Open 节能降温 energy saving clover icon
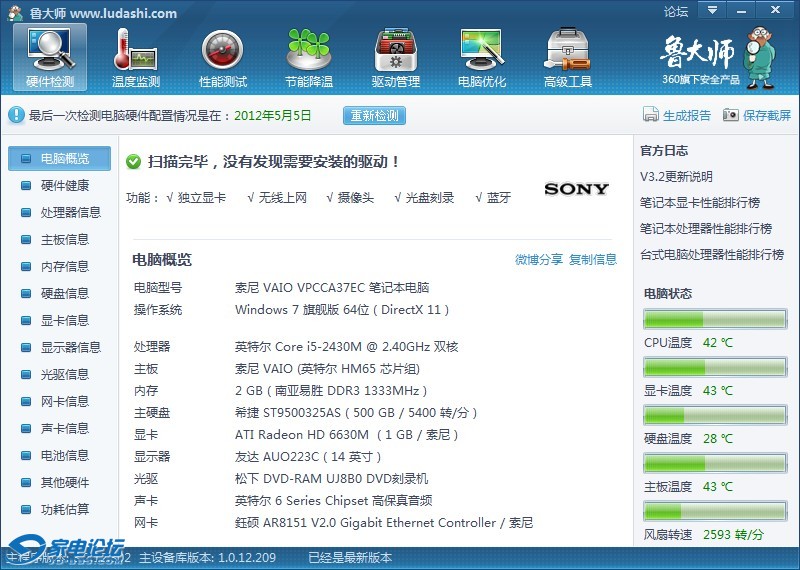Image resolution: width=800 pixels, height=570 pixels. (x=309, y=58)
